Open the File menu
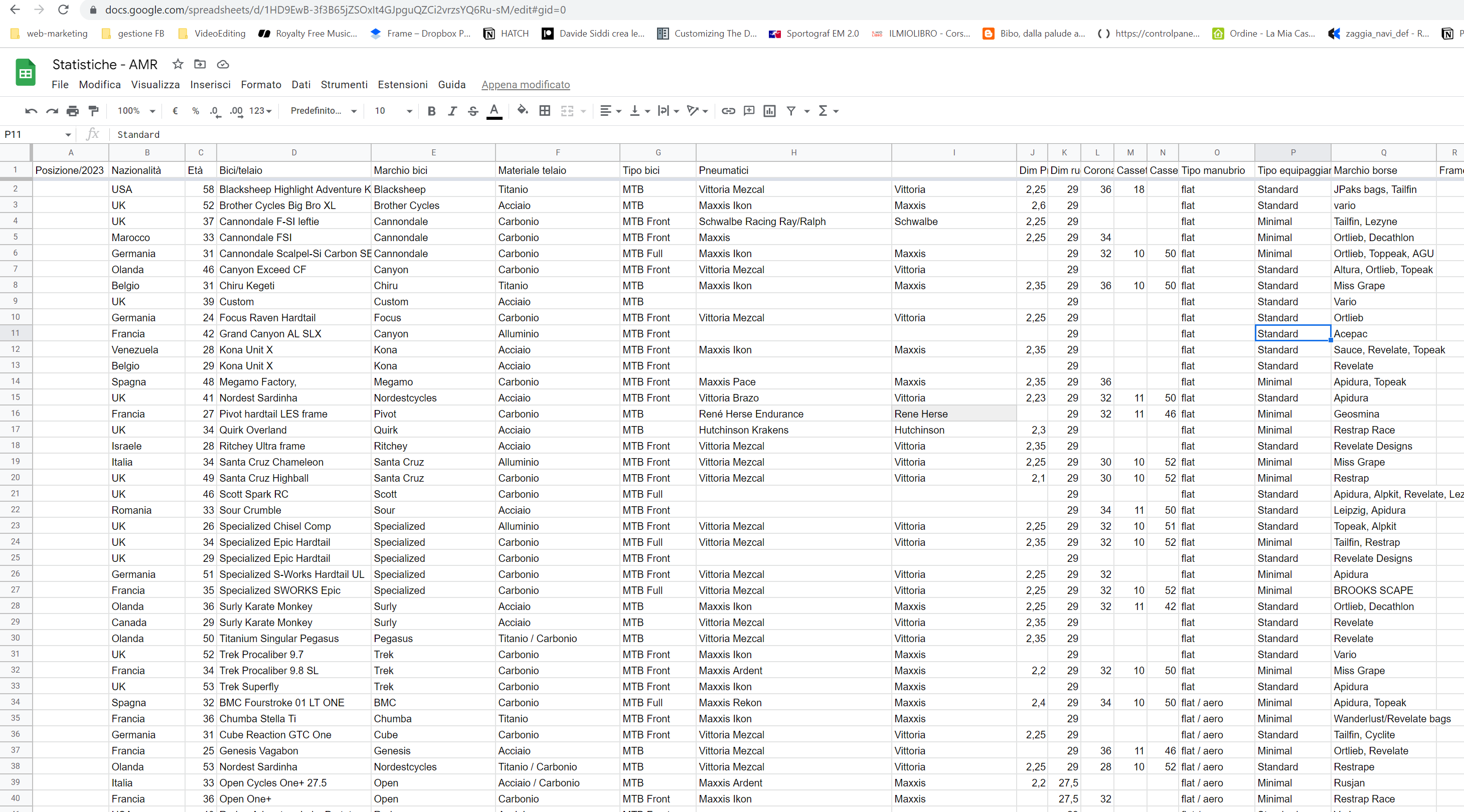Image resolution: width=1464 pixels, height=812 pixels. (60, 85)
